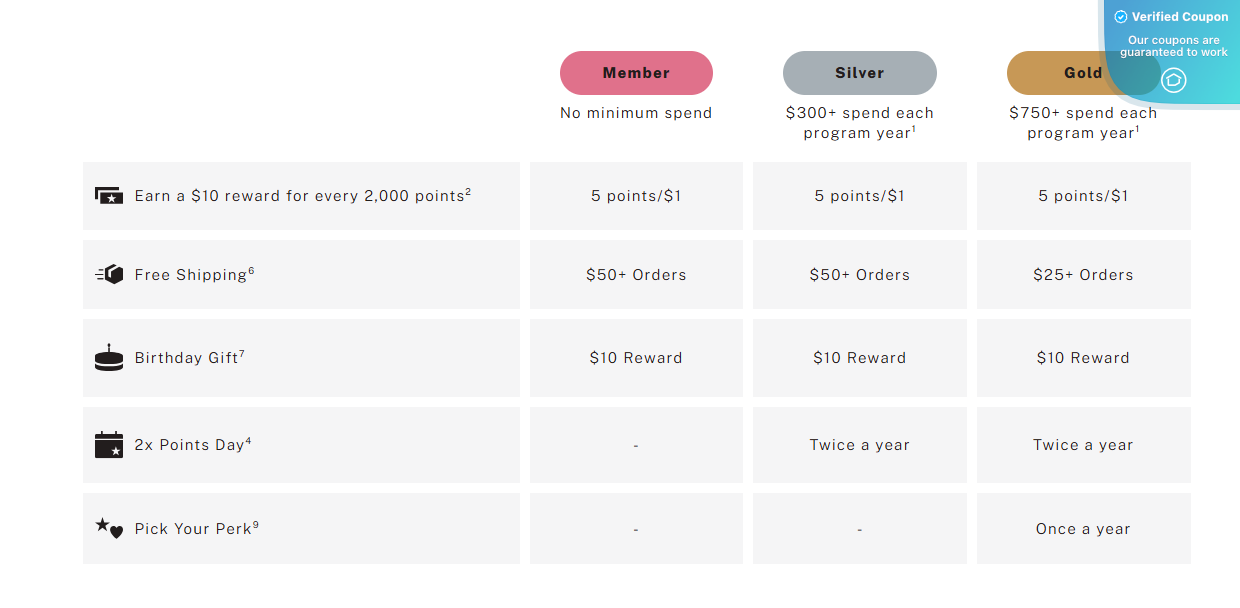The height and width of the screenshot is (608, 1240).
Task: Select the Gold tier pill
Action: [x=1083, y=73]
